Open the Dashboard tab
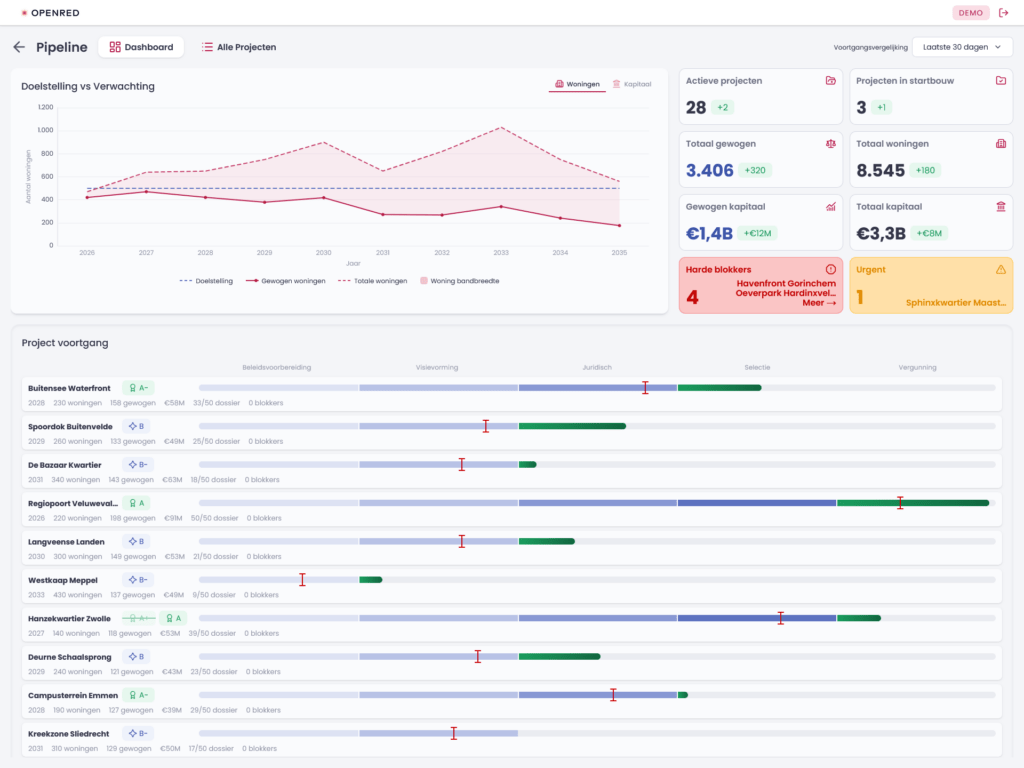Viewport: 1024px width, 768px height. coord(141,47)
